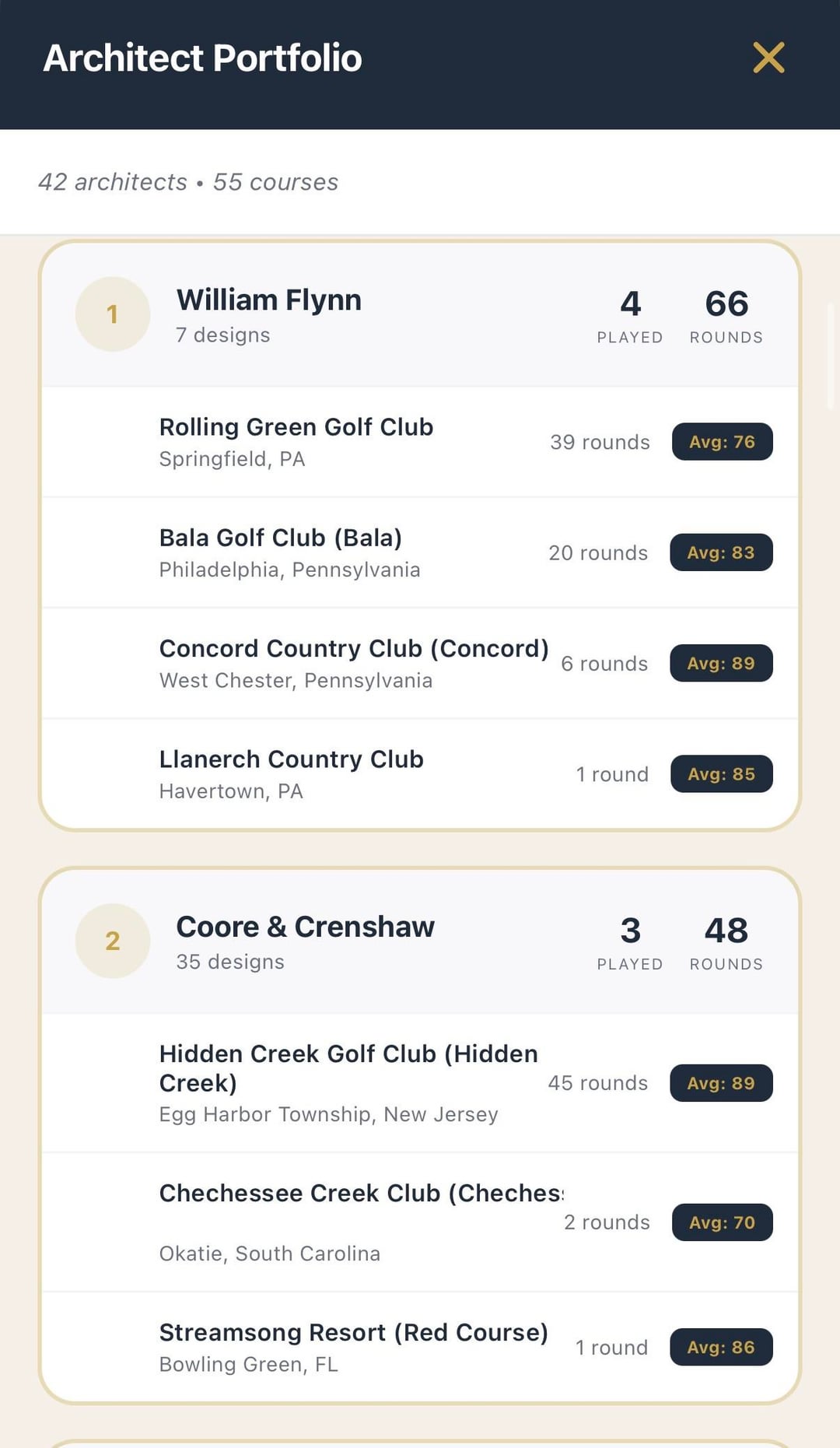Tap the rank 1 circle badge
Image resolution: width=840 pixels, height=1448 pixels.
click(x=113, y=314)
